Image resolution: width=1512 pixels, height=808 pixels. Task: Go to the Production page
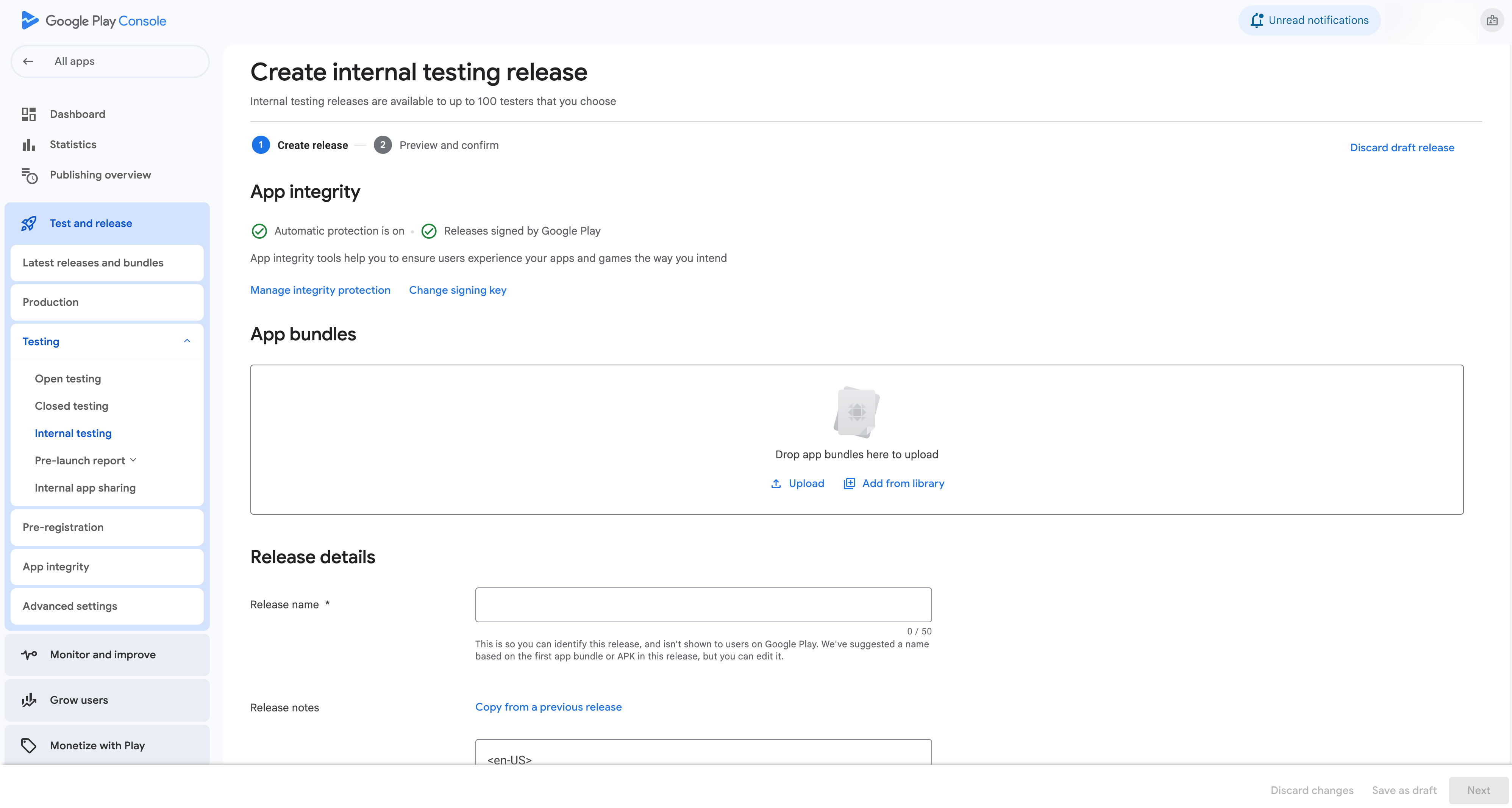(x=50, y=302)
